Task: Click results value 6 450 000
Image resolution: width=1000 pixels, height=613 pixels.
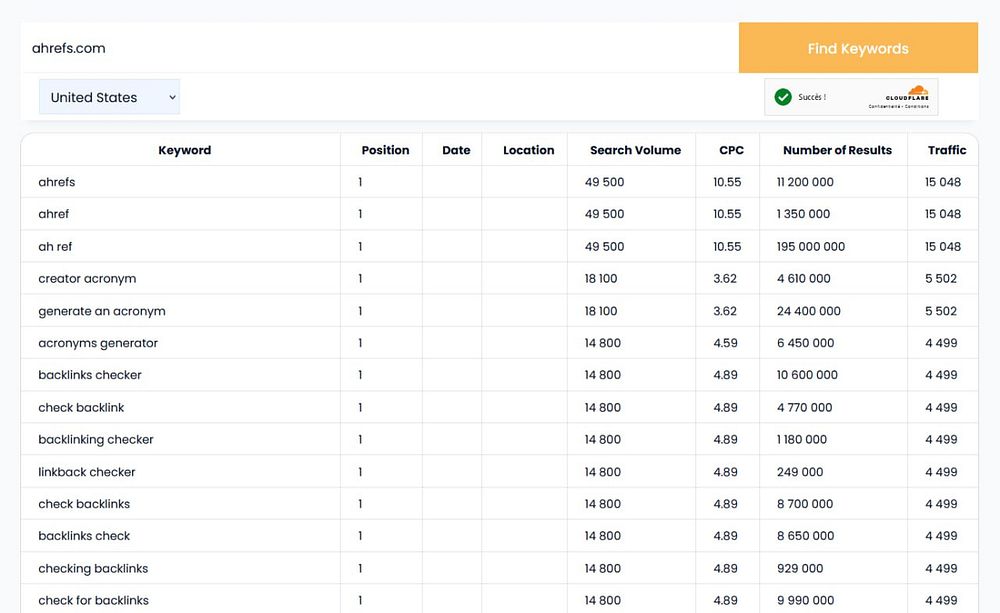Action: [805, 343]
